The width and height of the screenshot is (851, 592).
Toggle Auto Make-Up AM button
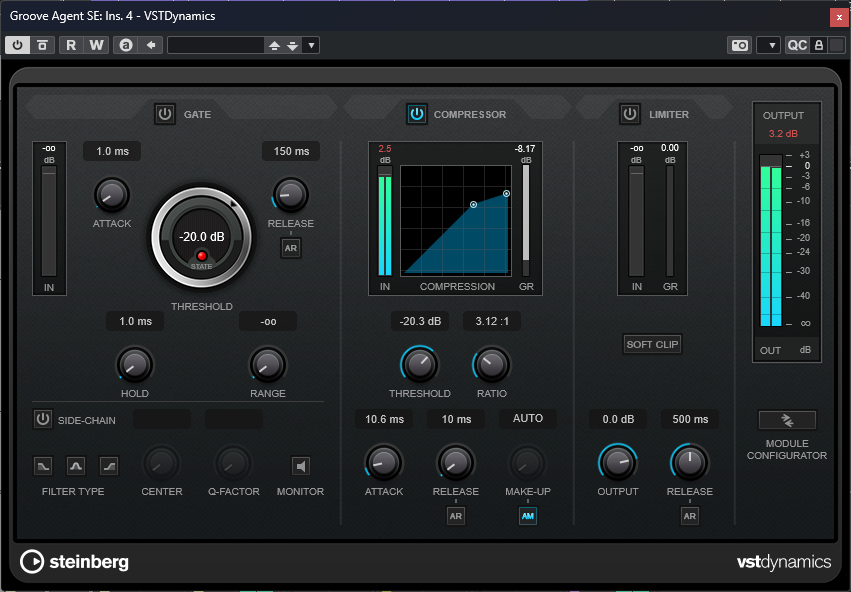(528, 516)
